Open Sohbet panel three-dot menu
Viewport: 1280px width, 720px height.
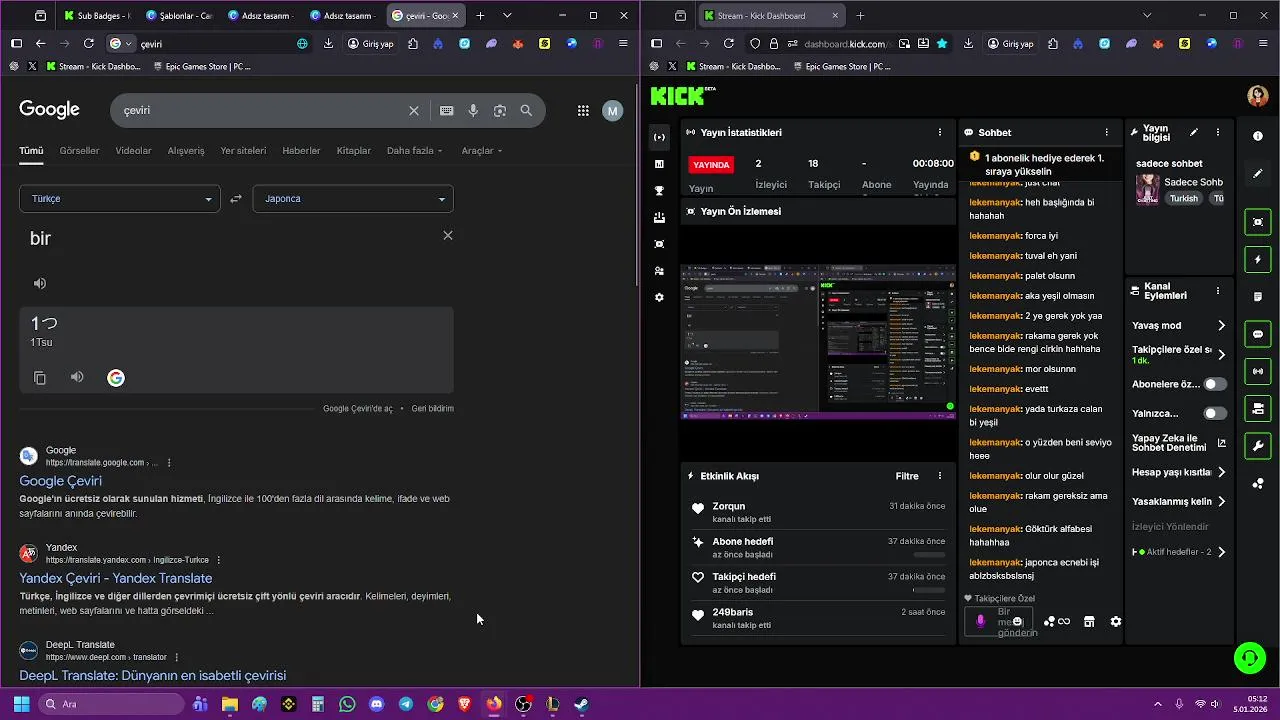[1106, 132]
